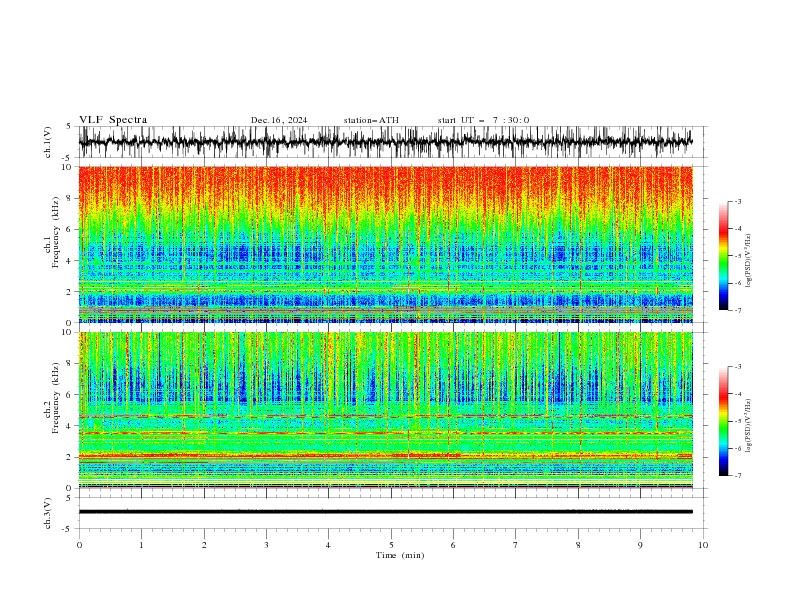
Task: Click the "-3" tick on ch.1 colorbar
Action: coord(737,201)
